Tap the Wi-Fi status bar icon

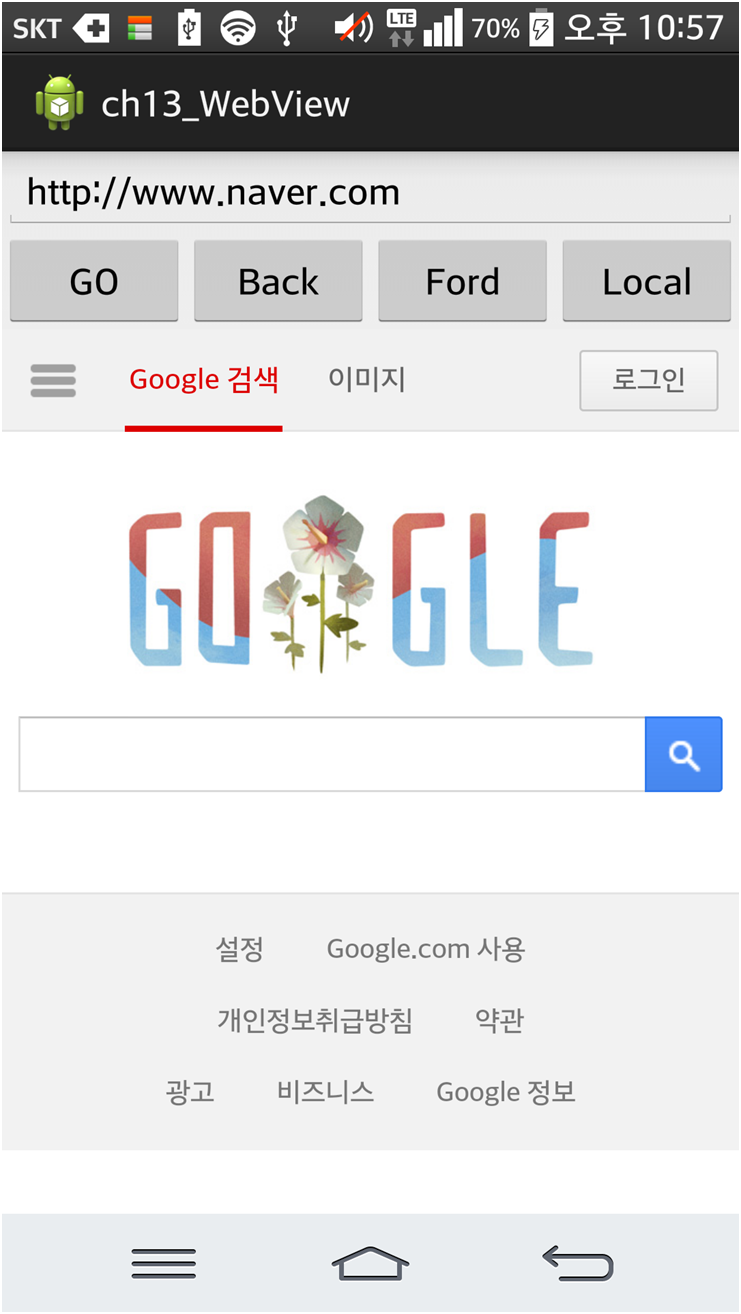pyautogui.click(x=238, y=27)
